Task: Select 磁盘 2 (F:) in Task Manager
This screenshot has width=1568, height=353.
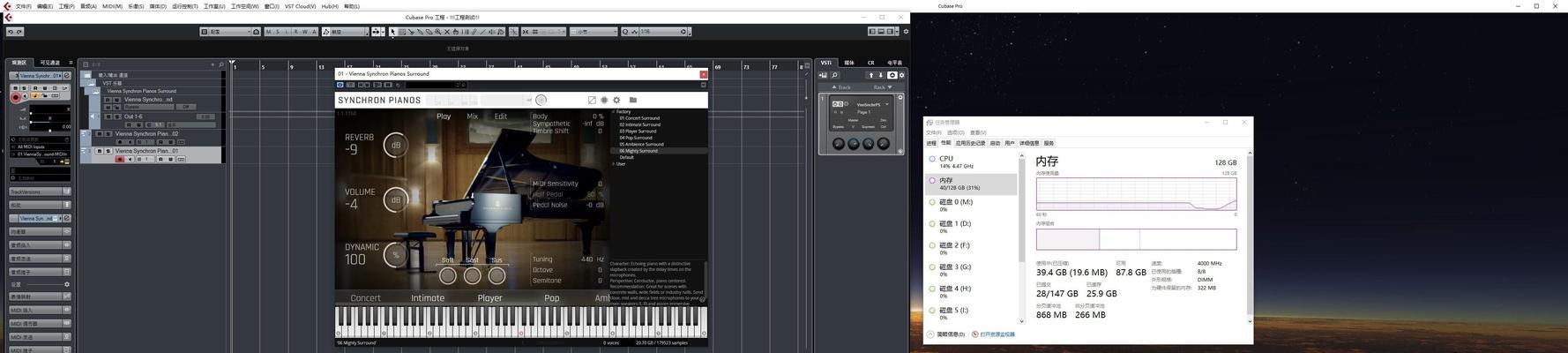Action: (970, 248)
